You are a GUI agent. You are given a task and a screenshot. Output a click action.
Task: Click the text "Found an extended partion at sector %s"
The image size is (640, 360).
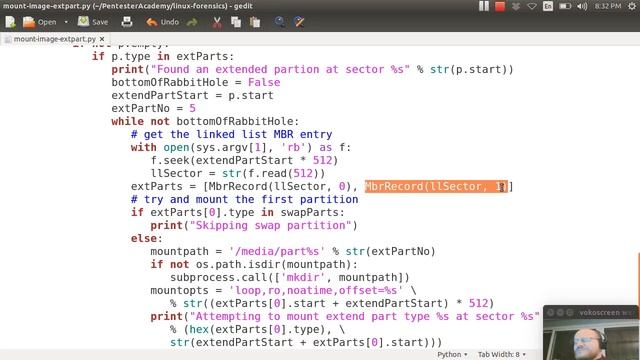pyautogui.click(x=280, y=69)
